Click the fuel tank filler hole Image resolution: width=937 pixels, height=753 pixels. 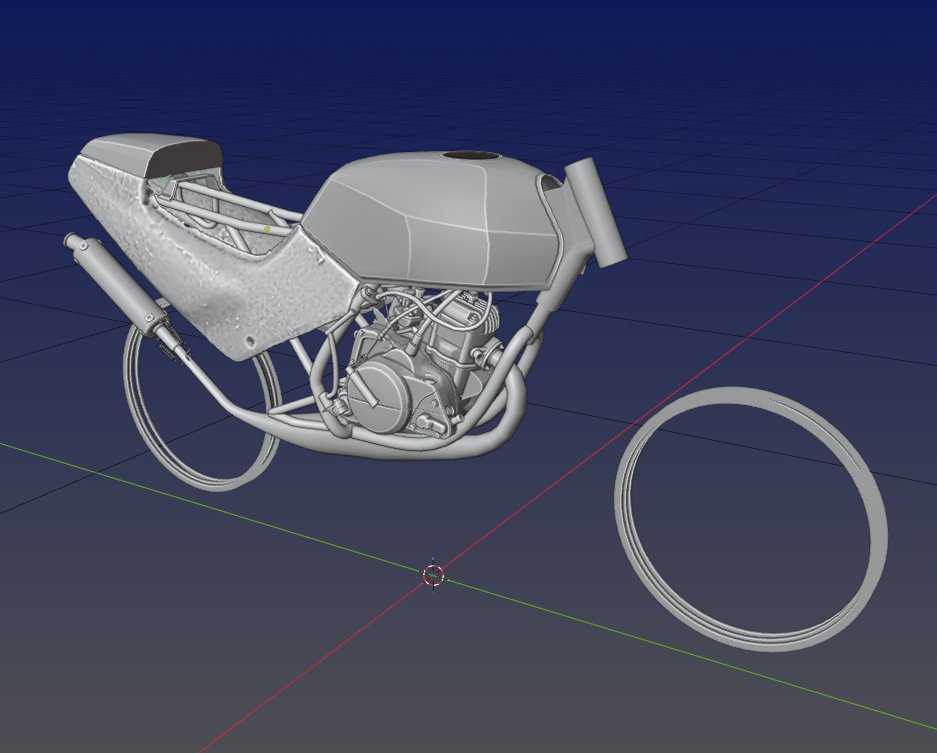[472, 155]
